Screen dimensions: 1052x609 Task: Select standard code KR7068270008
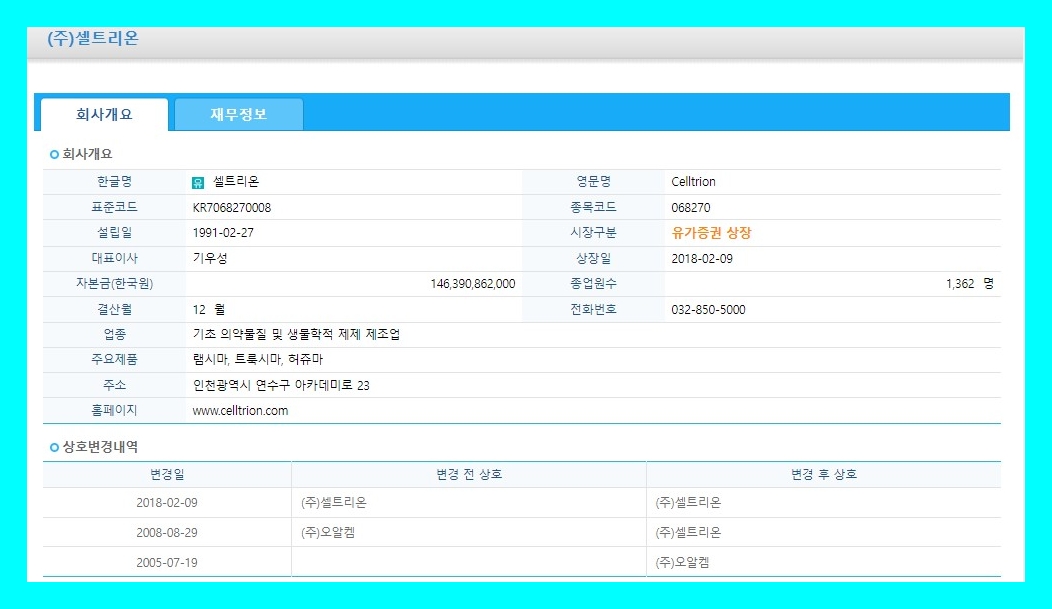coord(231,207)
